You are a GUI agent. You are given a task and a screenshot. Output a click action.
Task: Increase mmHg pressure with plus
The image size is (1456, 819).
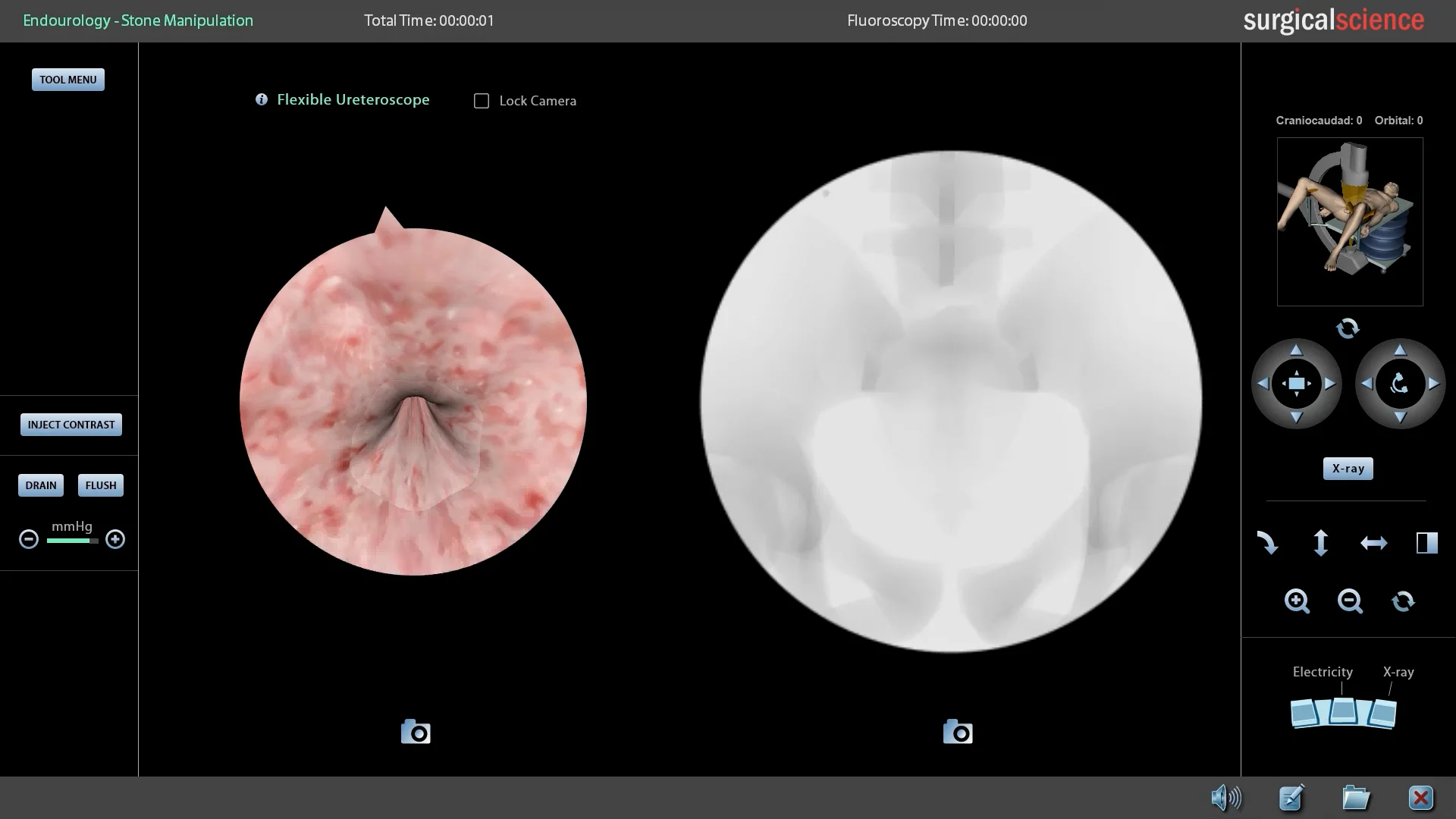115,539
